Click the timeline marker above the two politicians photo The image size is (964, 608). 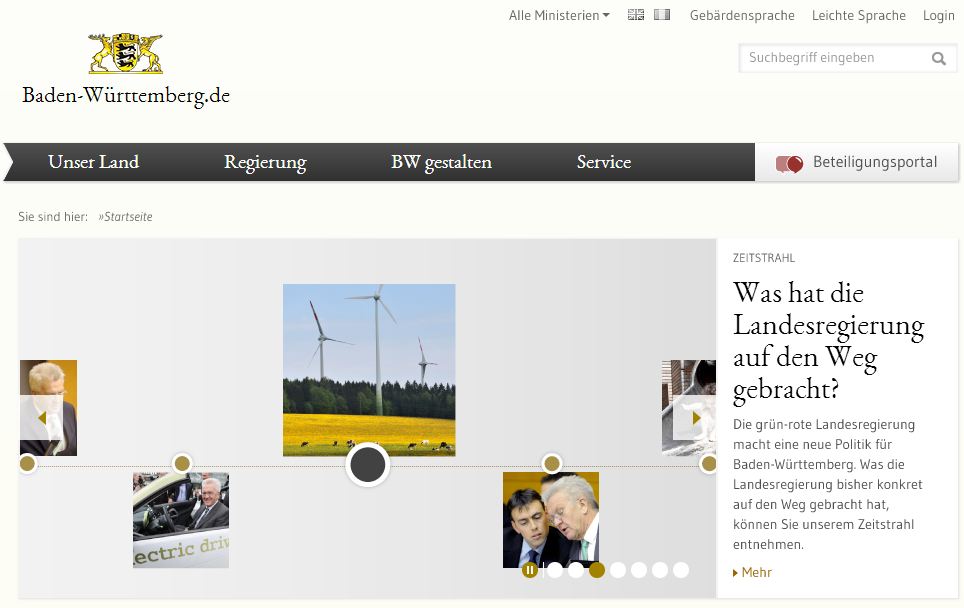(552, 463)
